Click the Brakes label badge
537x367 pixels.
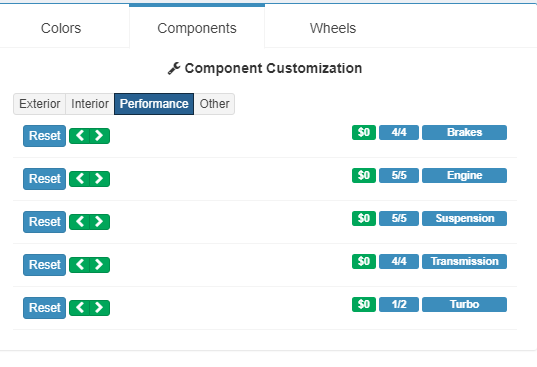click(x=464, y=132)
